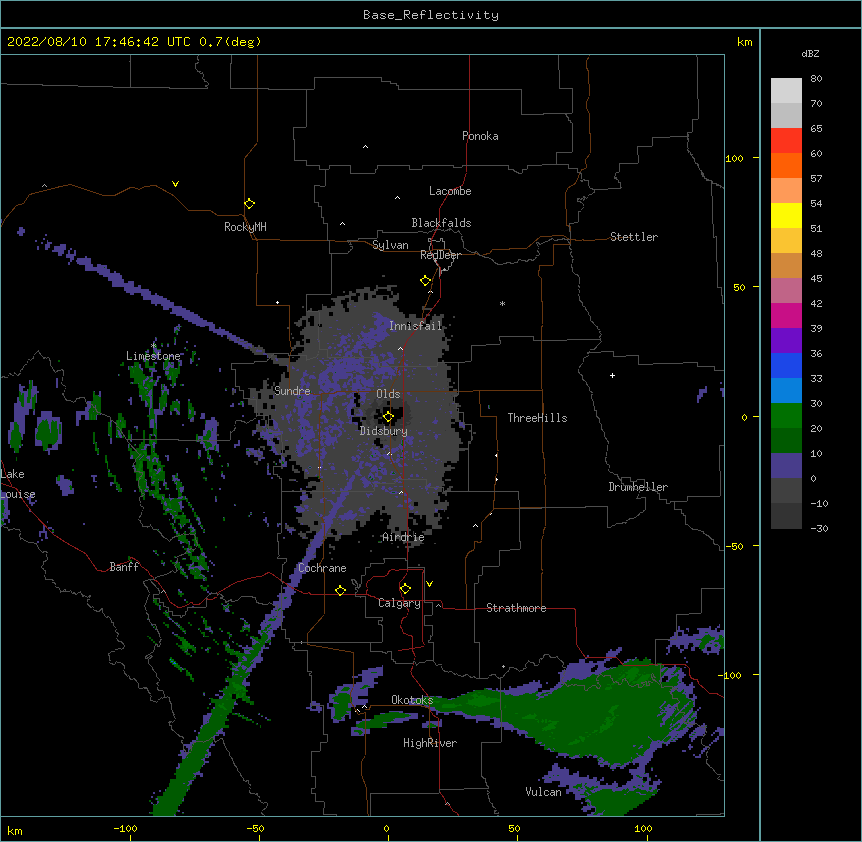Click the Stettler city label
Viewport: 862px width, 842px height.
(x=634, y=237)
